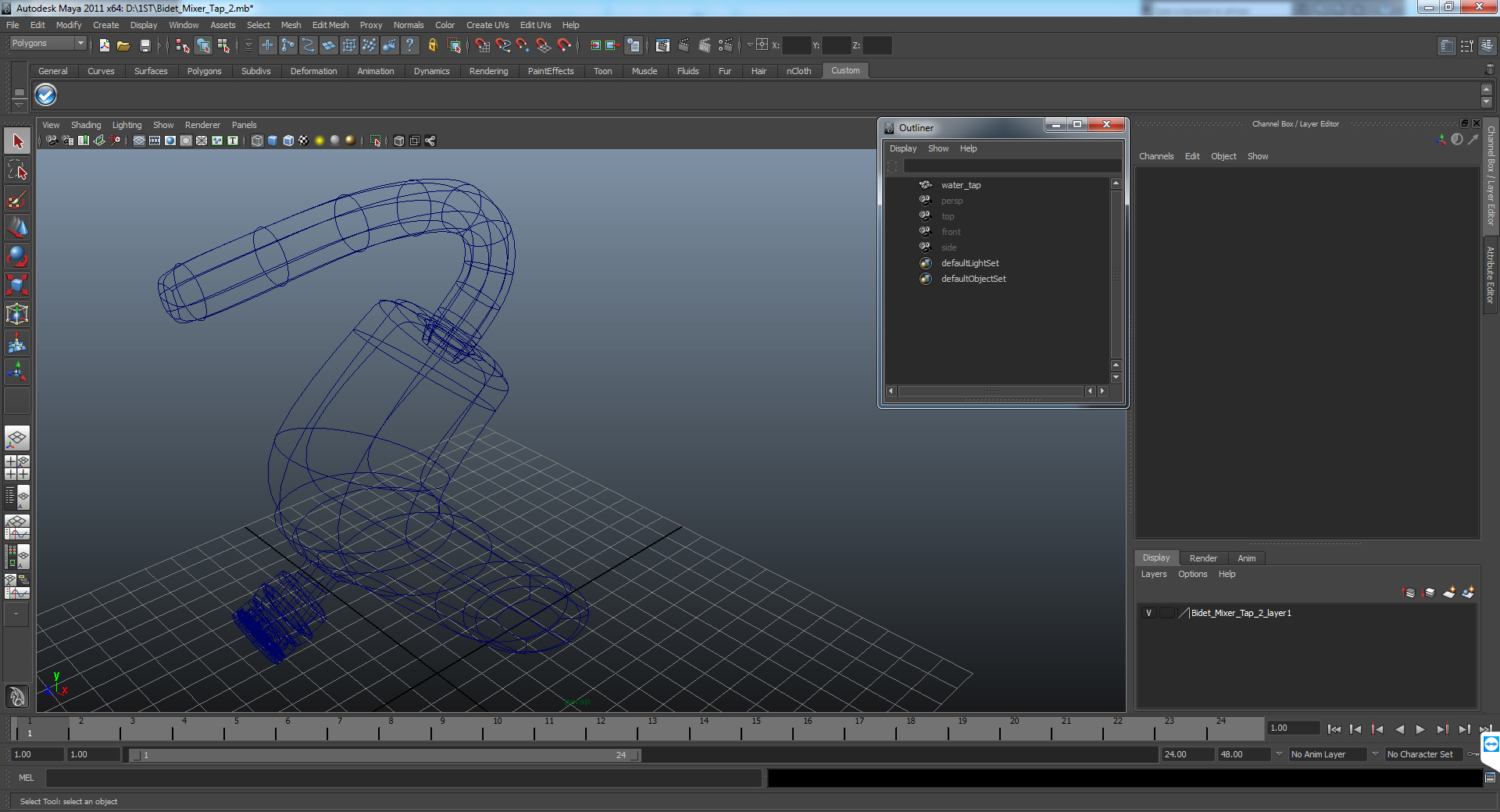The height and width of the screenshot is (812, 1500).
Task: Create a new empty display layer
Action: (1449, 593)
